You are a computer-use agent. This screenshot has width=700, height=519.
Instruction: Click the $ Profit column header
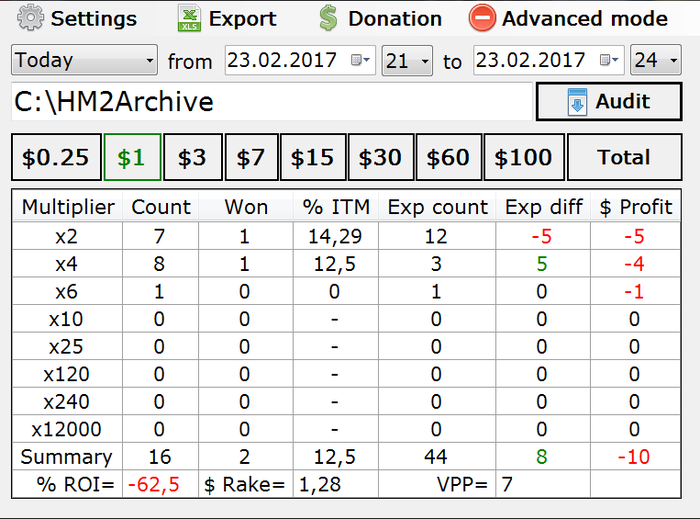tap(636, 207)
